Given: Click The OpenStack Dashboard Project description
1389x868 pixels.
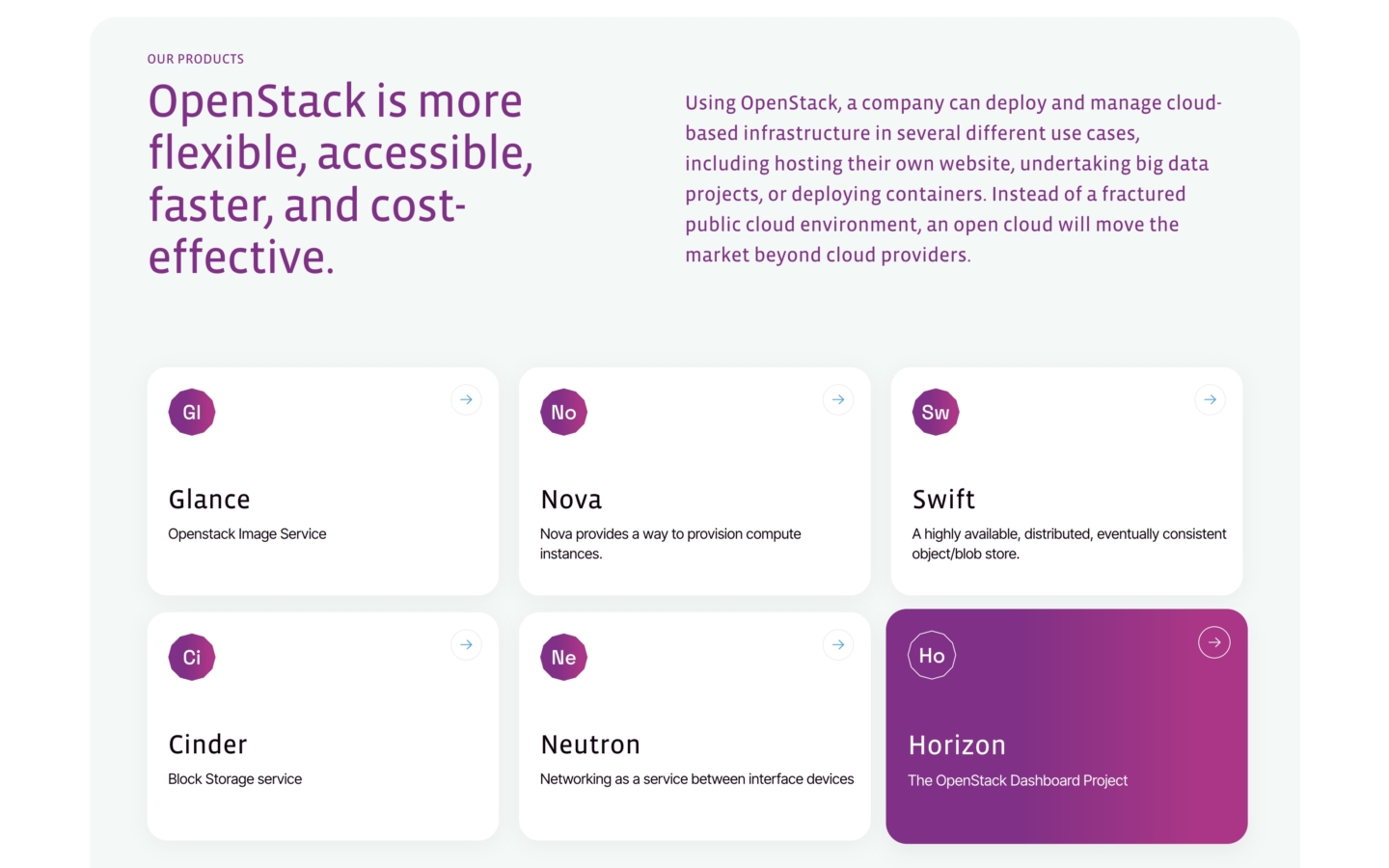Looking at the screenshot, I should [1018, 780].
